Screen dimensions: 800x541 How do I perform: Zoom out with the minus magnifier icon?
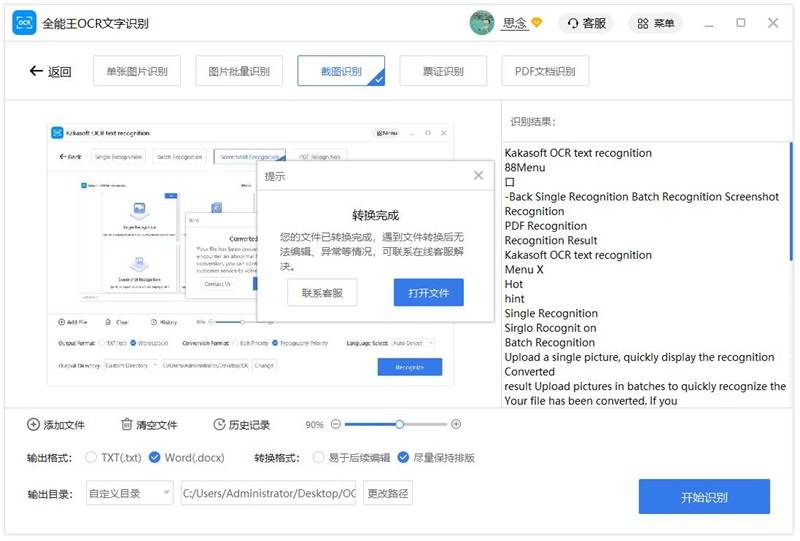[336, 424]
